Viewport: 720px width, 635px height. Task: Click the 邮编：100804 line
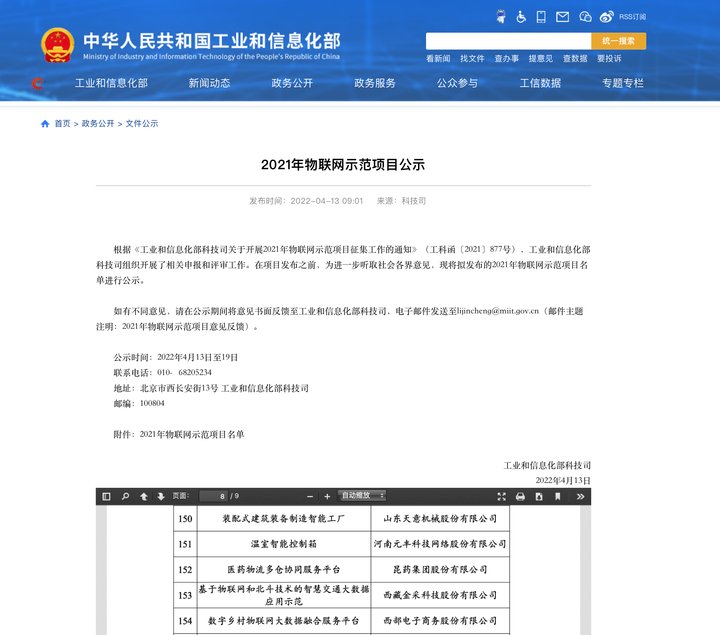coord(139,404)
